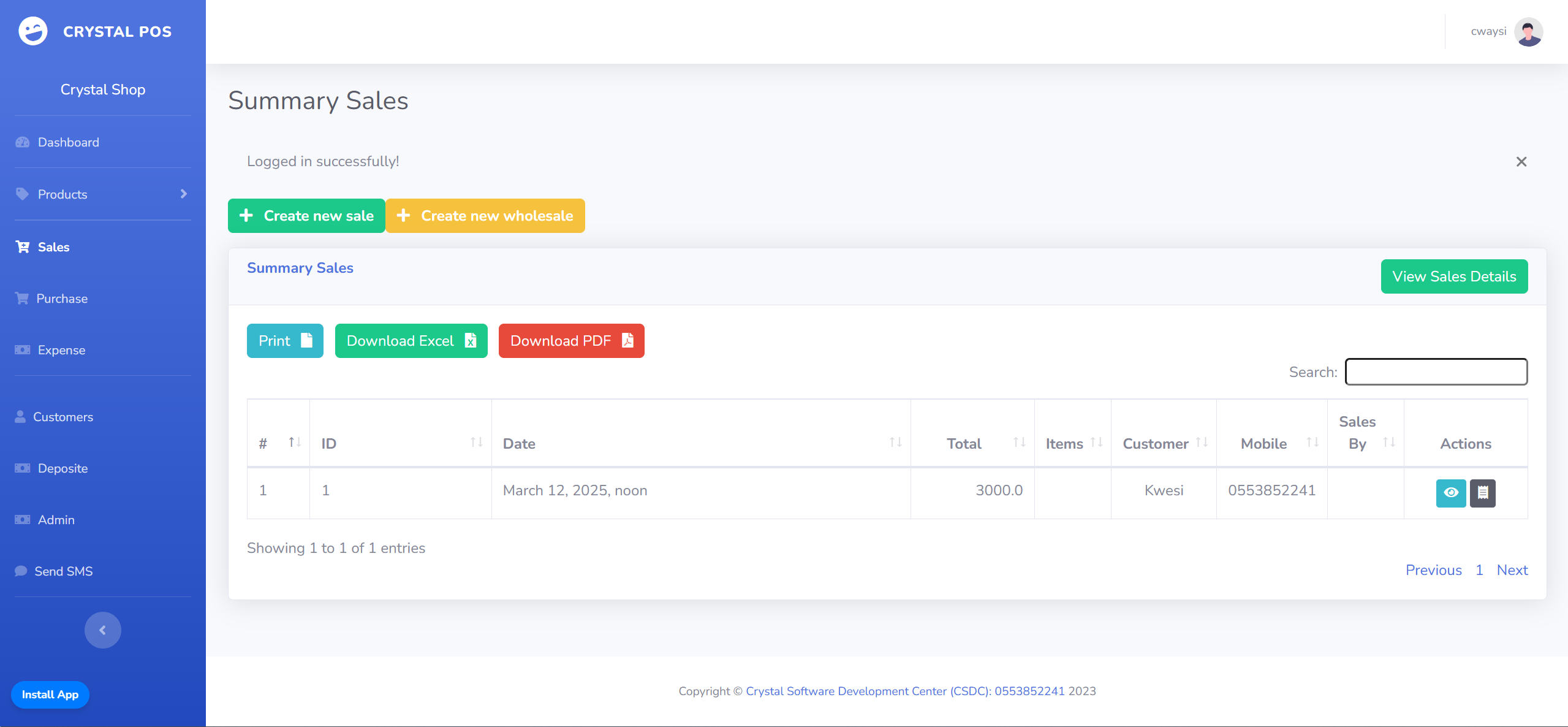Open Customers page in sidebar

tap(62, 417)
